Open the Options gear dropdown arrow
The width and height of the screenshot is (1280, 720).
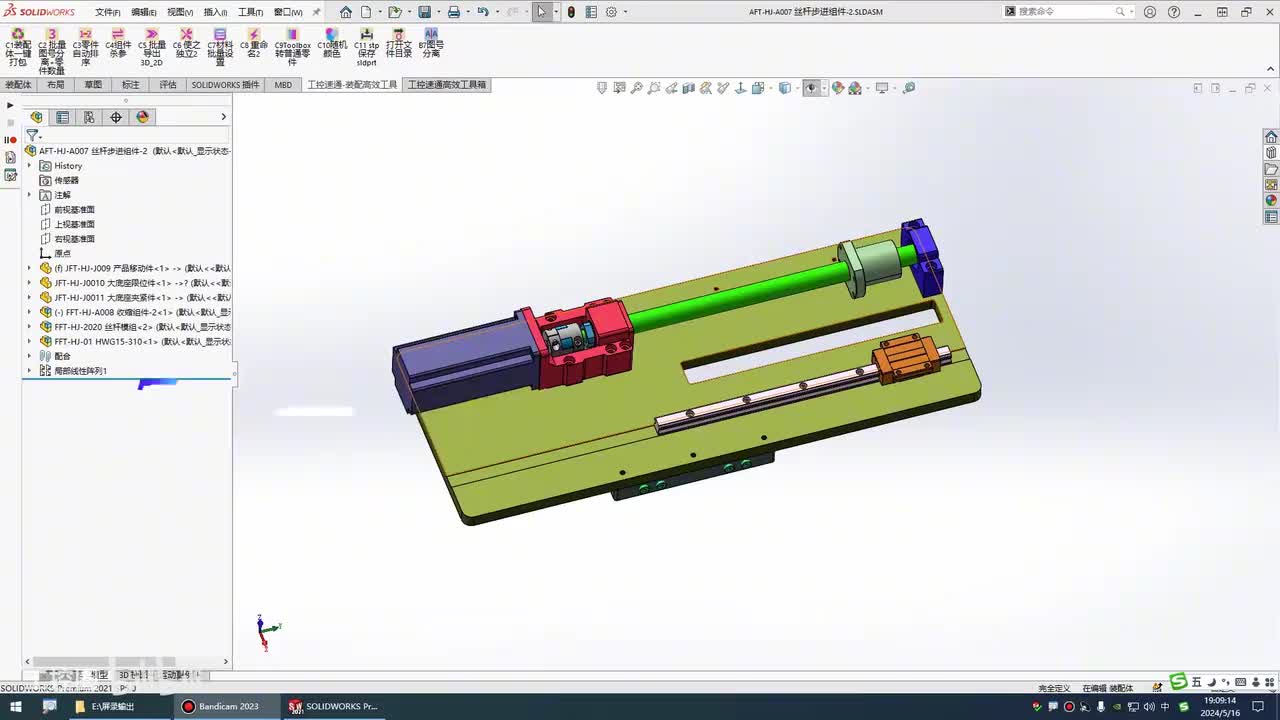click(x=625, y=12)
